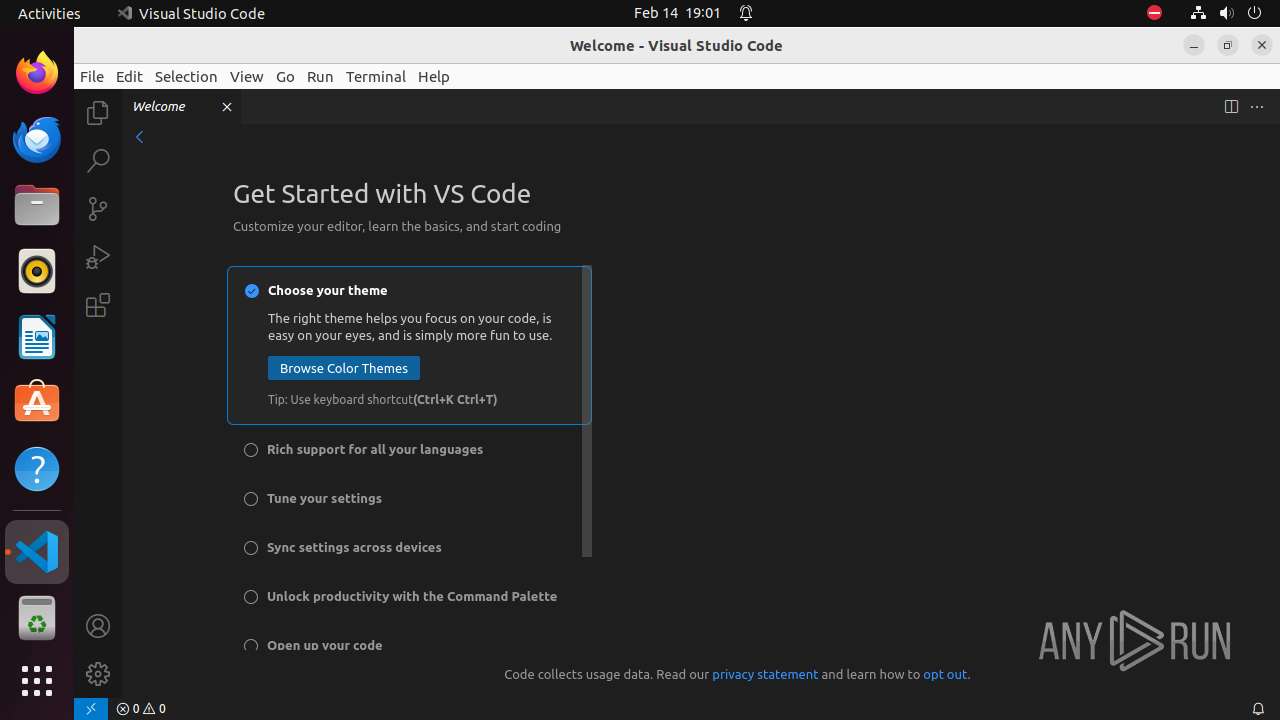Launch Thunderbird Mail from the dock
This screenshot has height=720, width=1280.
pos(37,139)
